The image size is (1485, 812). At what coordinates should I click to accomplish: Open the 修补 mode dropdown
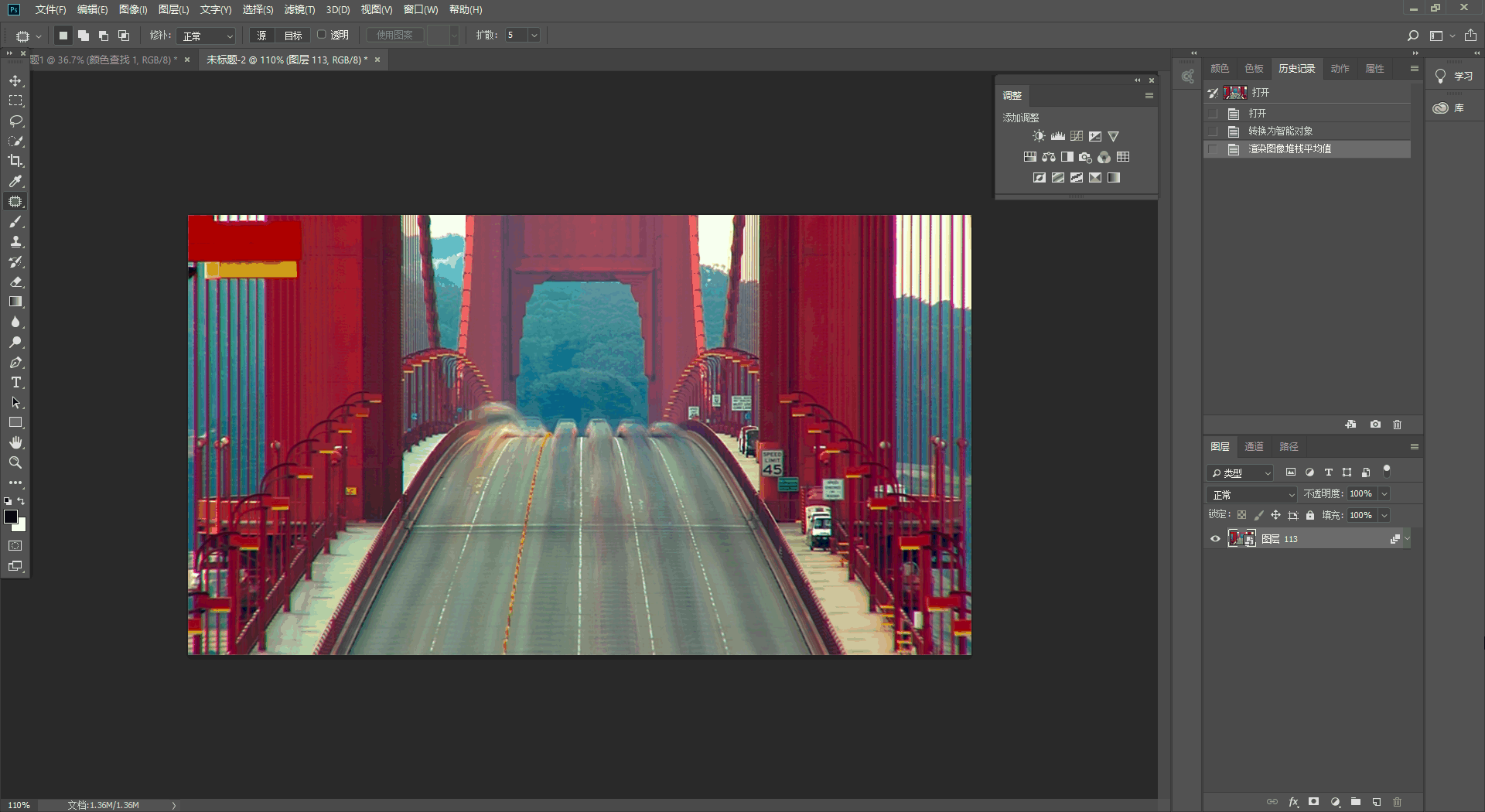coord(206,36)
